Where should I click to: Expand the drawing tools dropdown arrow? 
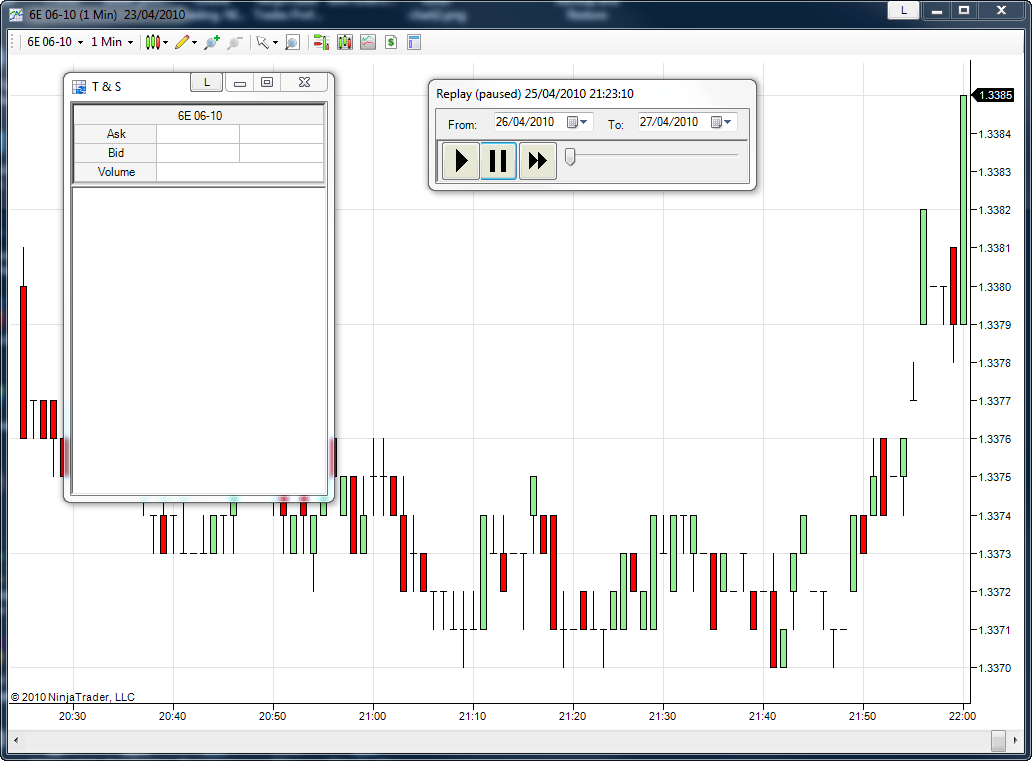[194, 43]
